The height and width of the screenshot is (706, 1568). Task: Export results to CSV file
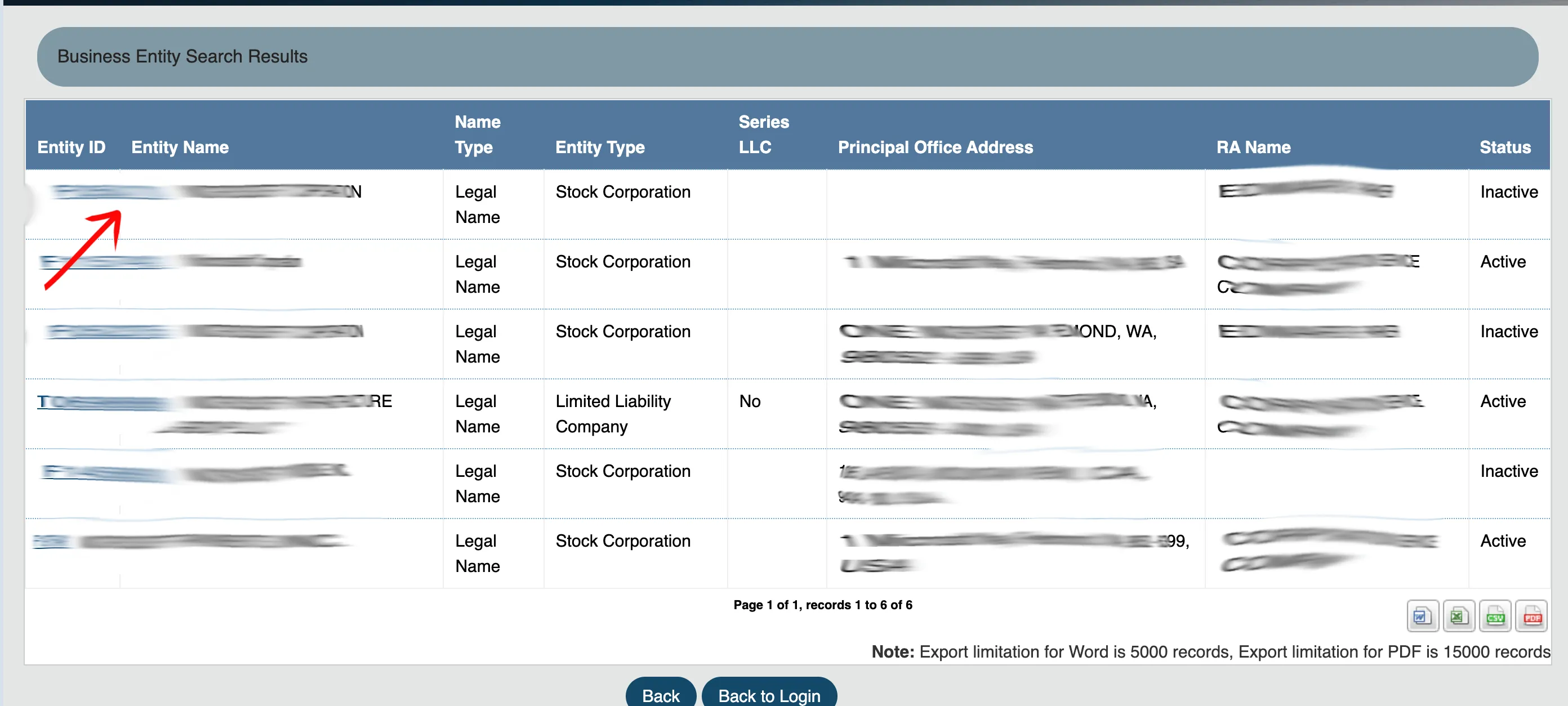tap(1495, 616)
